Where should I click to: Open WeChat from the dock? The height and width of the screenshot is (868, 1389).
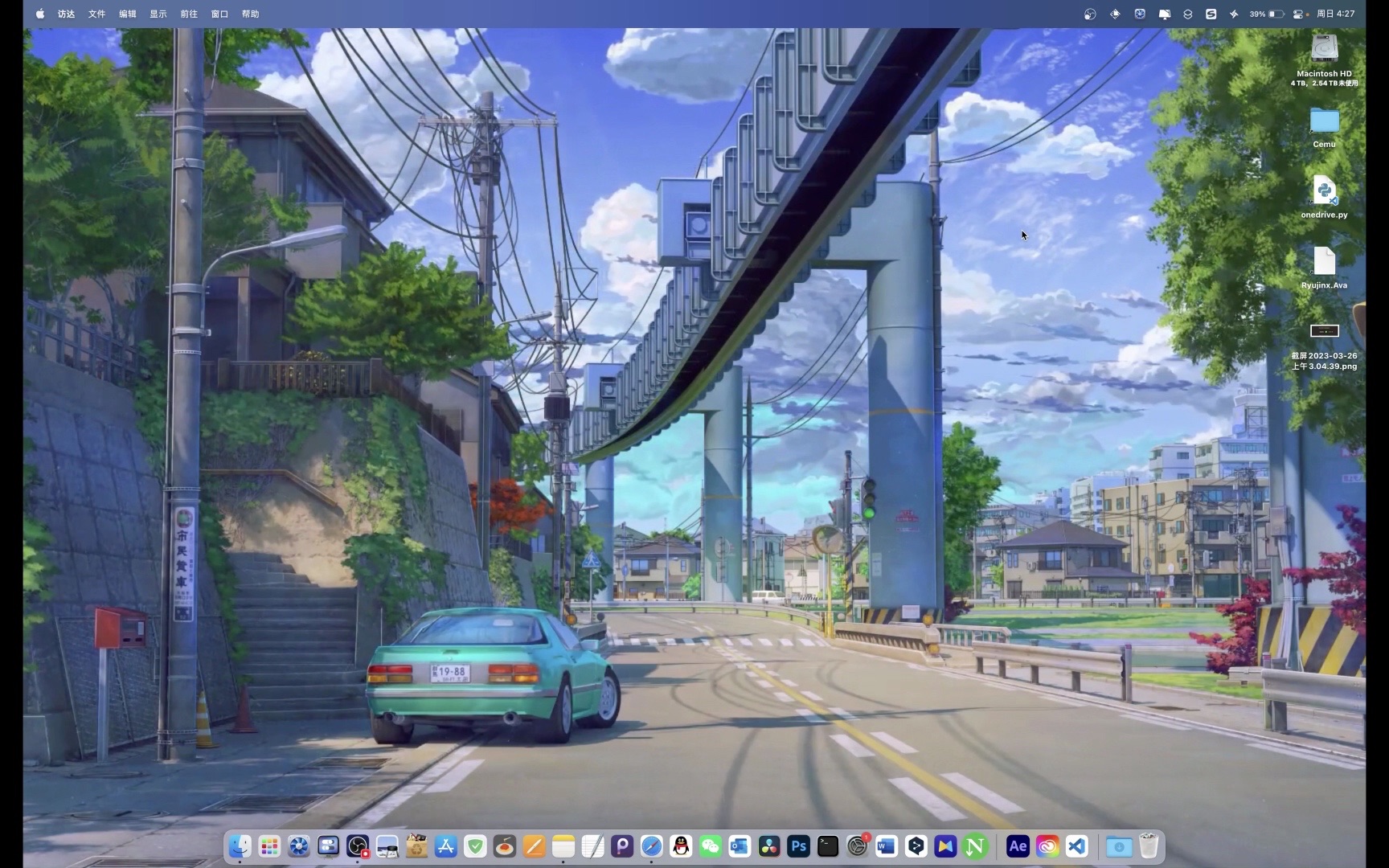[711, 846]
